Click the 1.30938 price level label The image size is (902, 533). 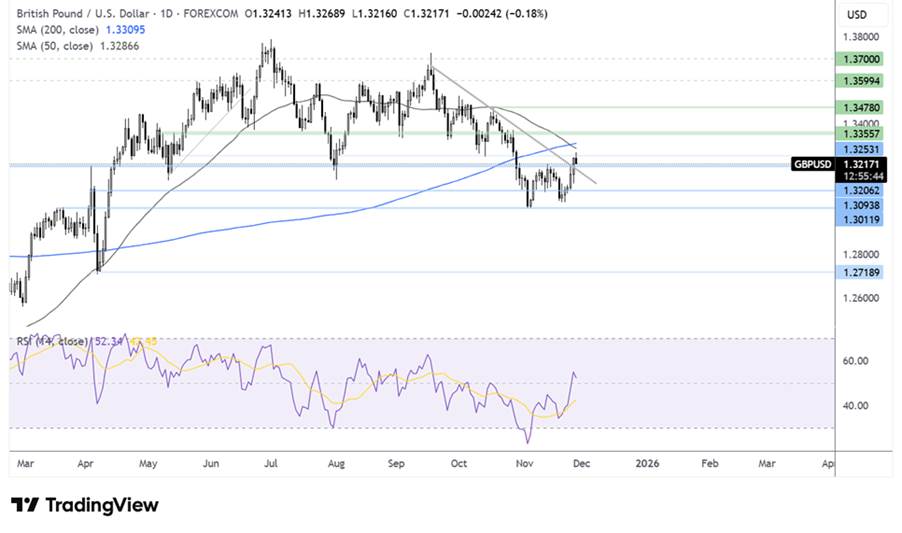pyautogui.click(x=862, y=205)
